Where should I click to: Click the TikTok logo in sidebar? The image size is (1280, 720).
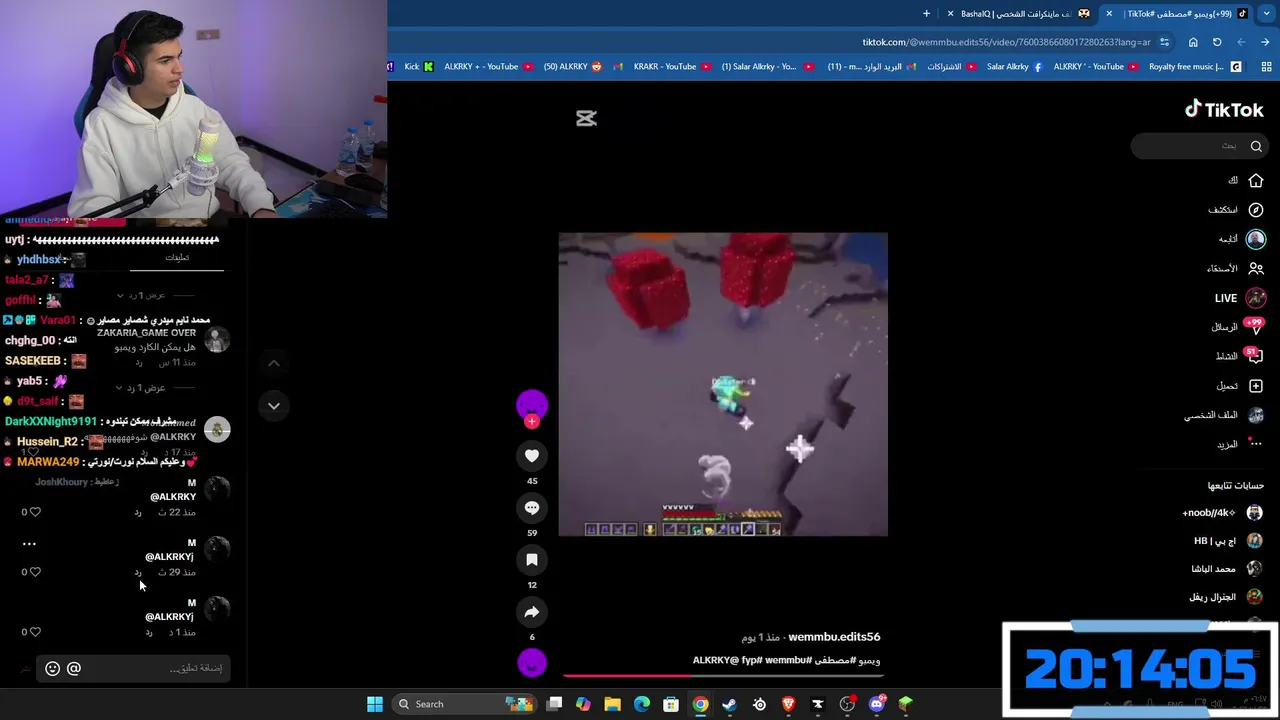pyautogui.click(x=1224, y=109)
